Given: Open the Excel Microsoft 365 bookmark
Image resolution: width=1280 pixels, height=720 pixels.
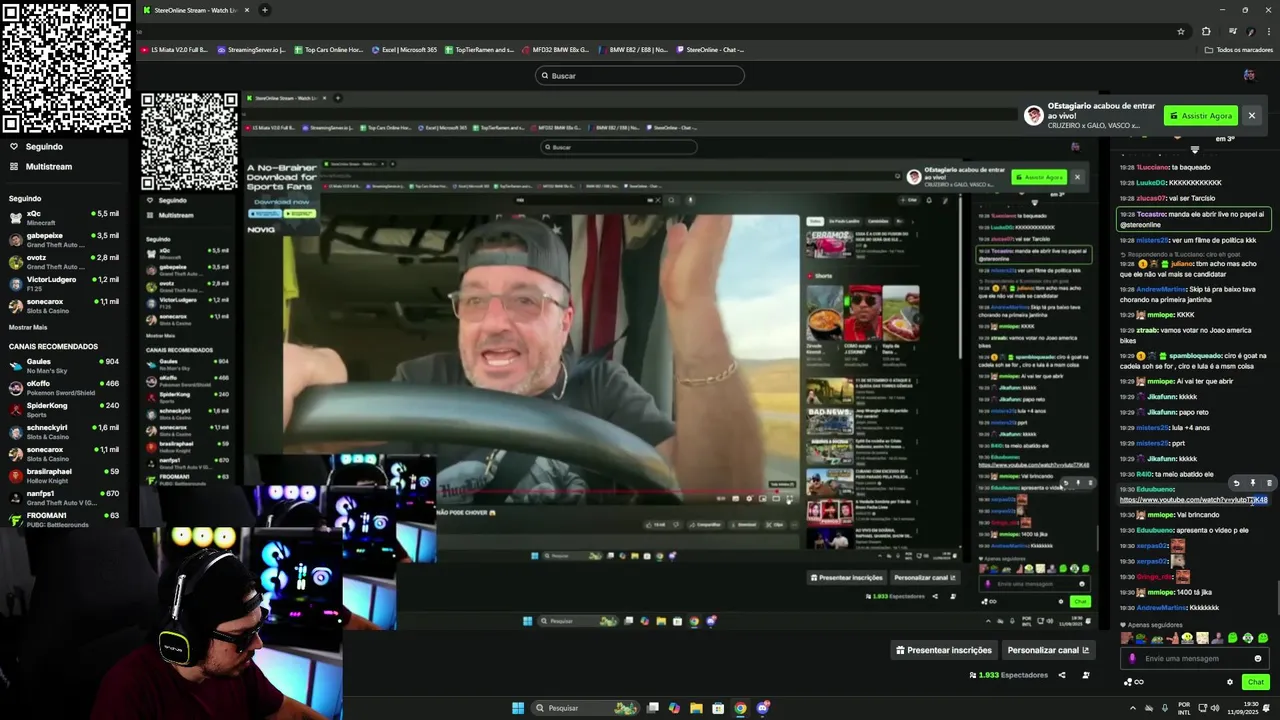Looking at the screenshot, I should pyautogui.click(x=405, y=49).
